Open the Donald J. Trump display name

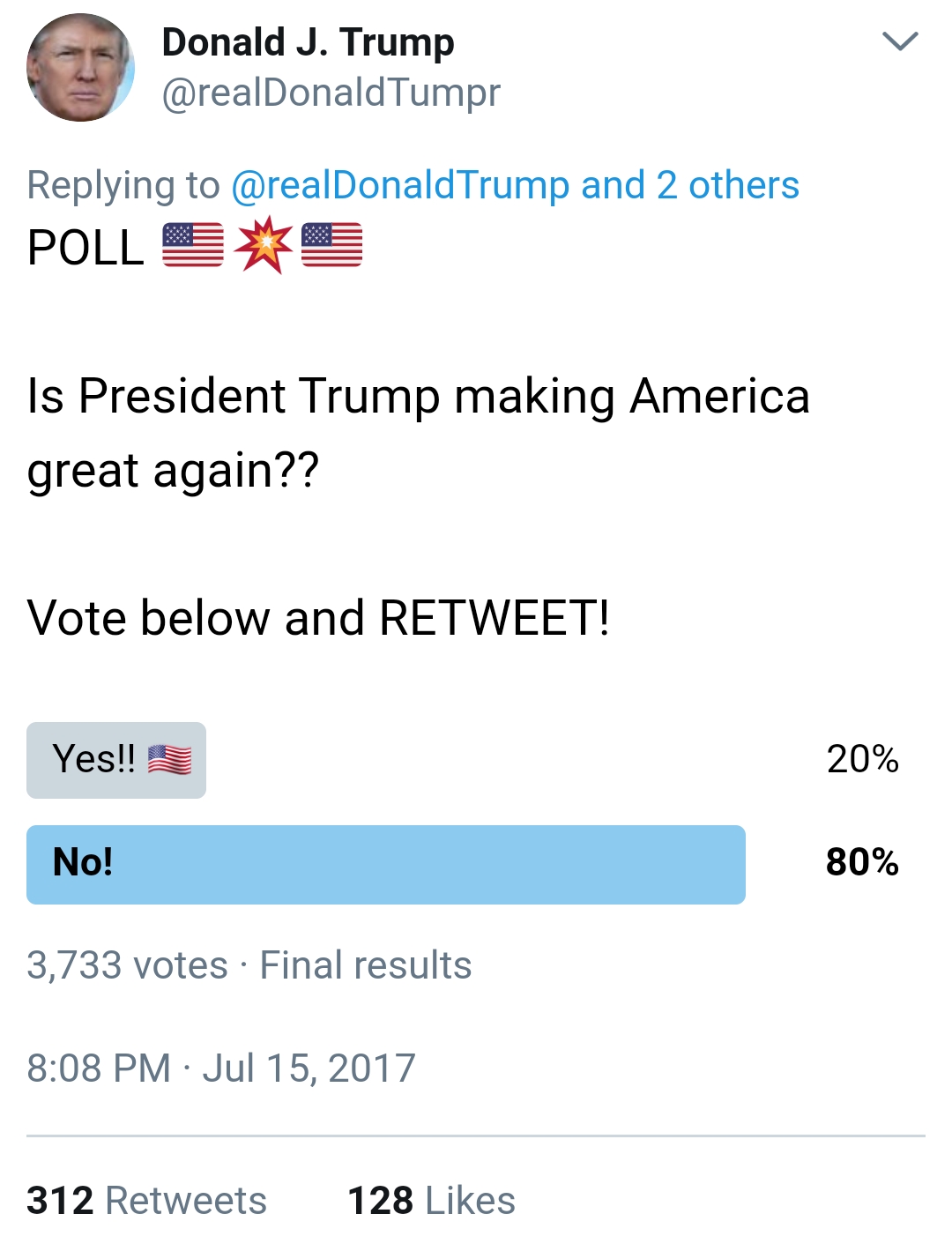[308, 42]
